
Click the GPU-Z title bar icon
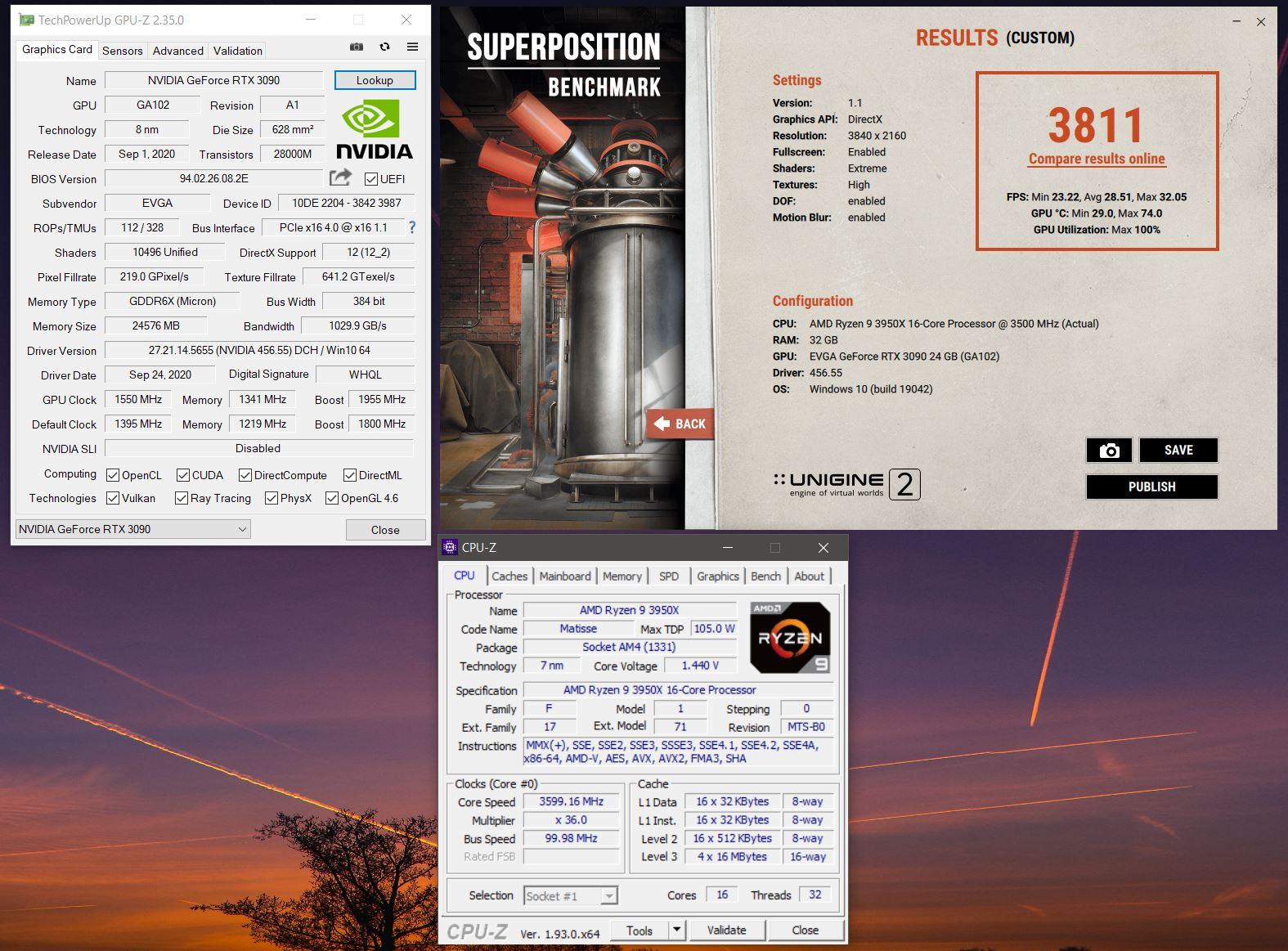pos(26,20)
